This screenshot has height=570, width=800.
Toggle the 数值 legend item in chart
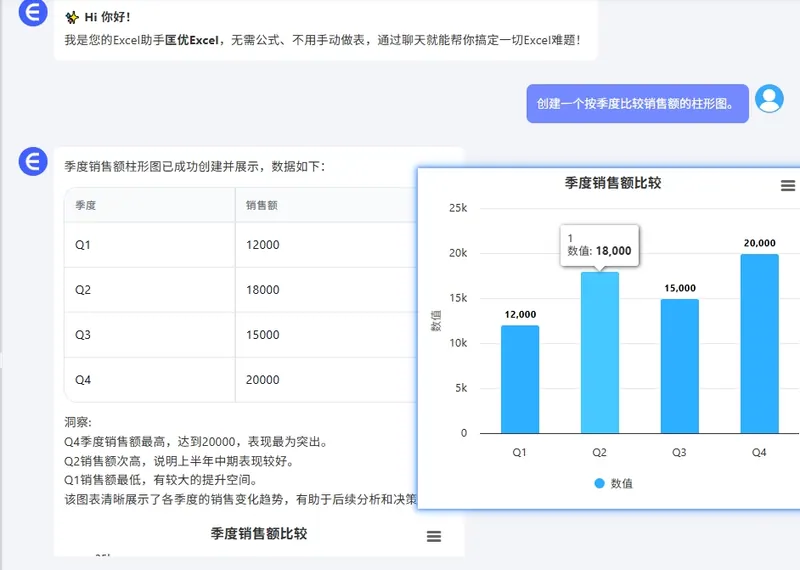(613, 483)
